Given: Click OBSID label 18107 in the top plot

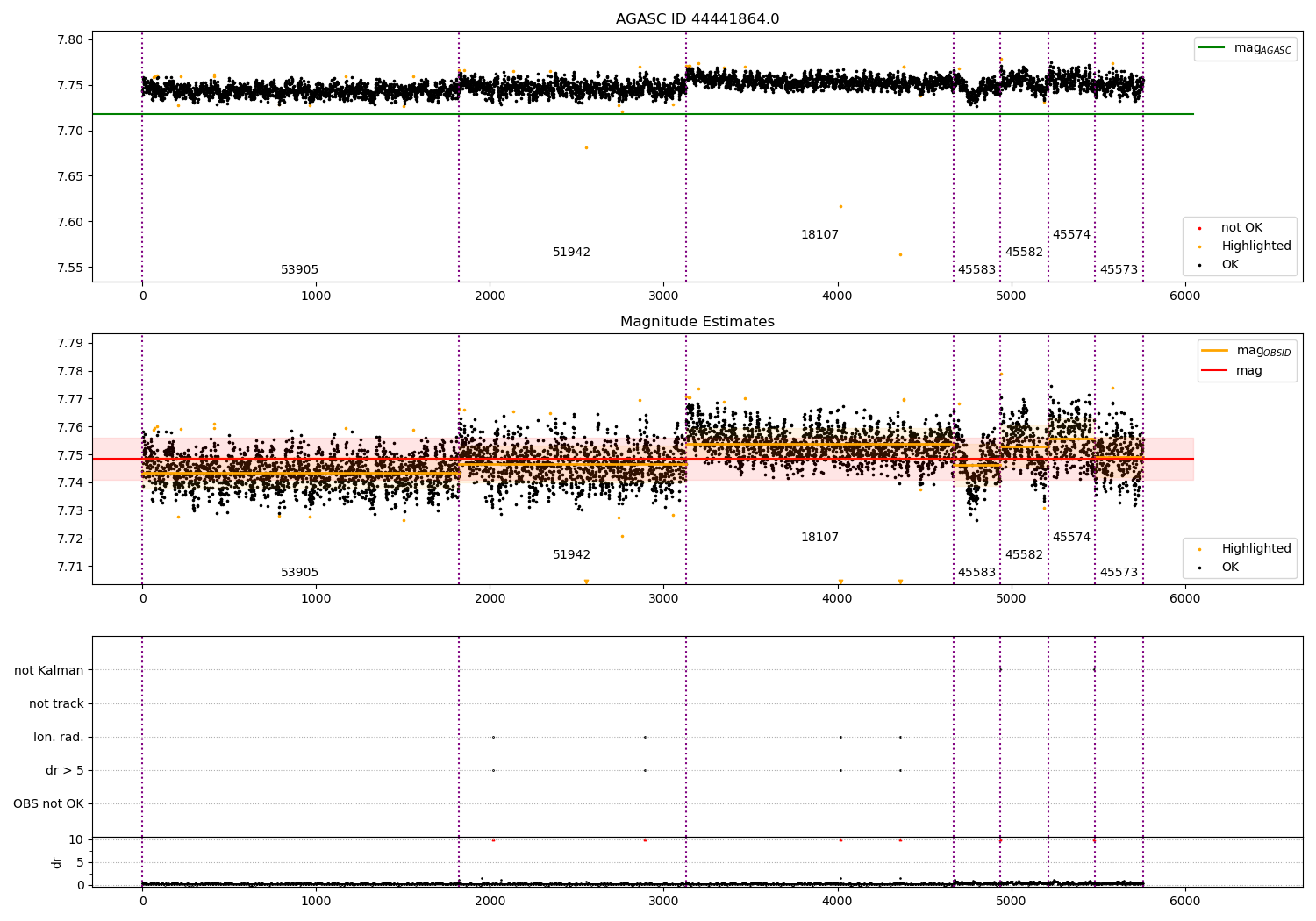Looking at the screenshot, I should [819, 235].
